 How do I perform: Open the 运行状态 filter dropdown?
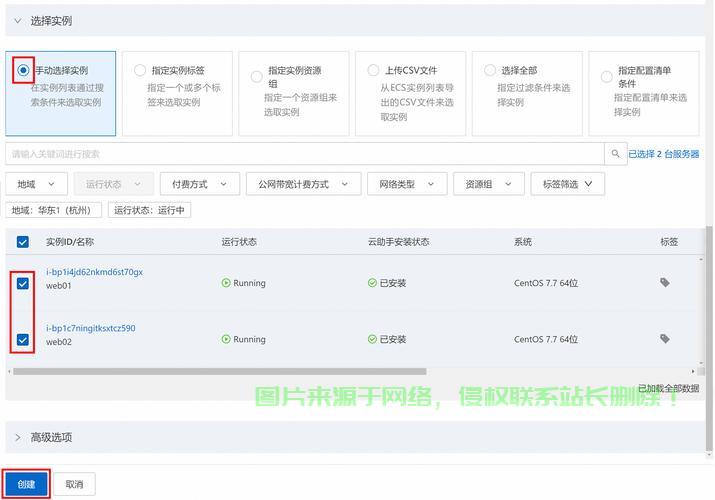[x=114, y=184]
